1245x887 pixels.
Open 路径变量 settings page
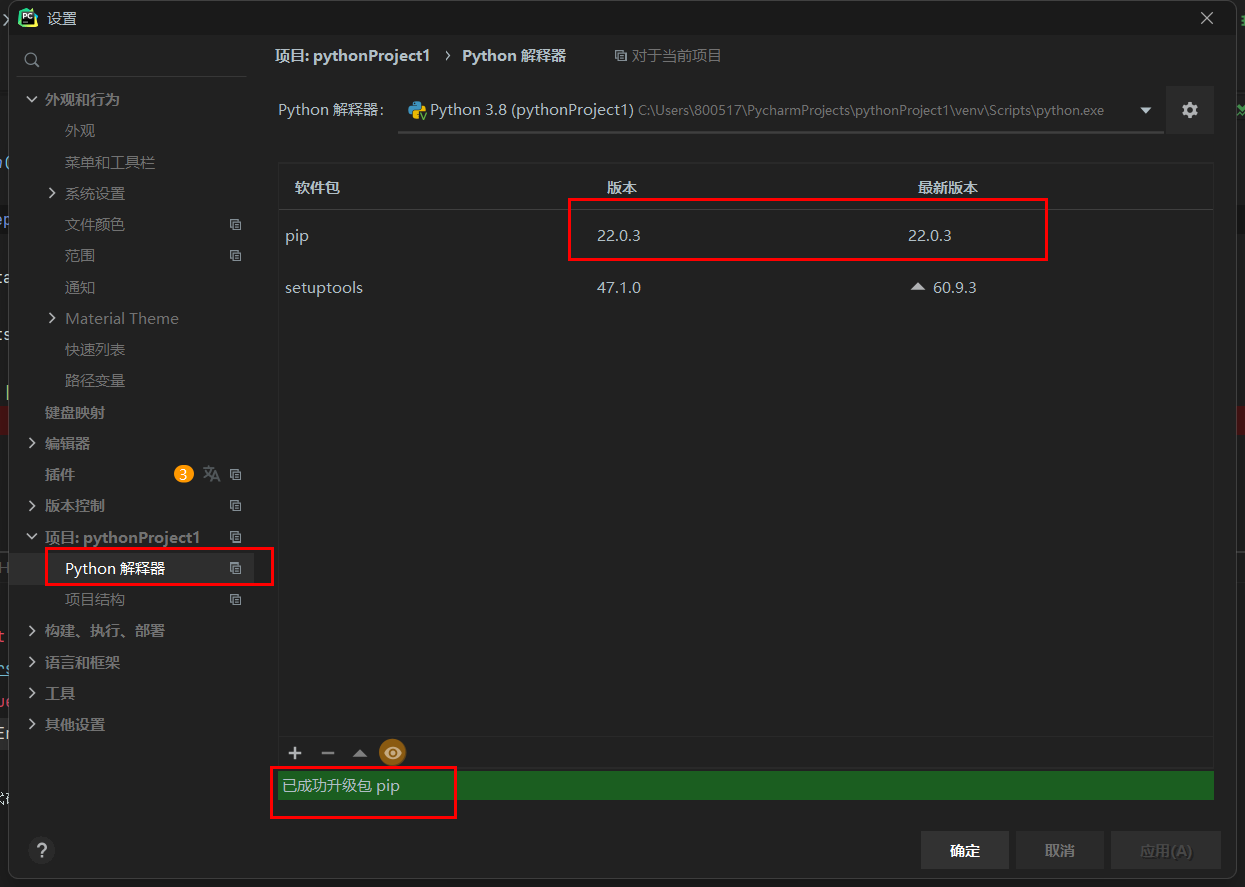click(95, 381)
